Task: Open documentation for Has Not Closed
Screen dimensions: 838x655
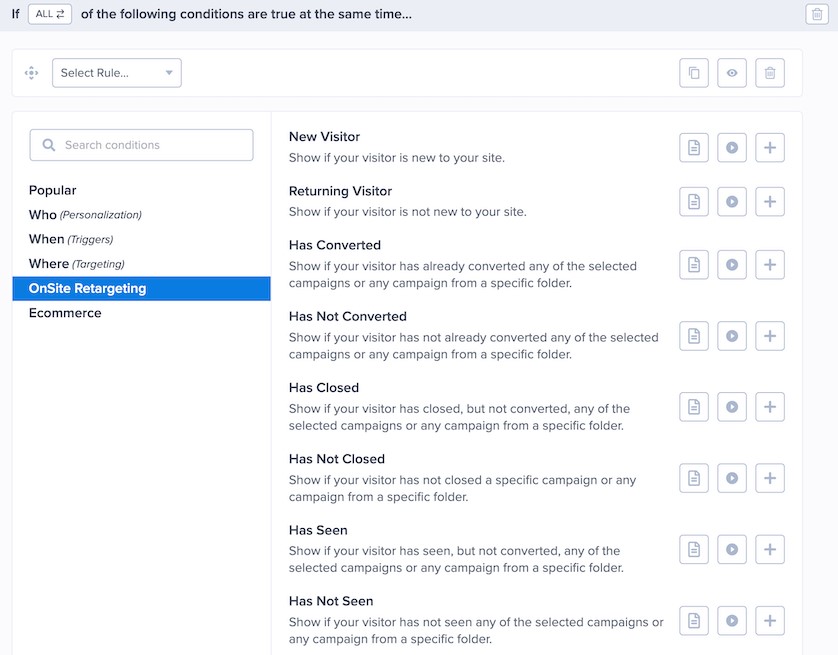Action: tap(694, 478)
